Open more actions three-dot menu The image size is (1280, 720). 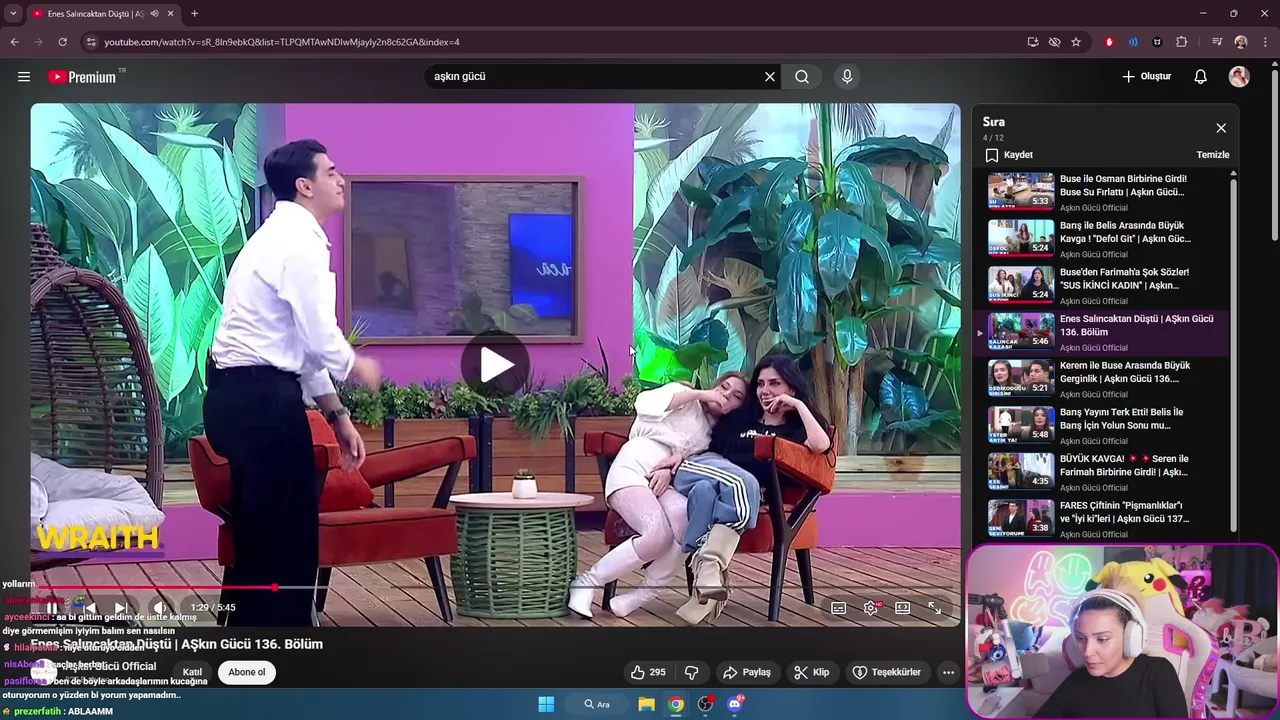point(948,672)
